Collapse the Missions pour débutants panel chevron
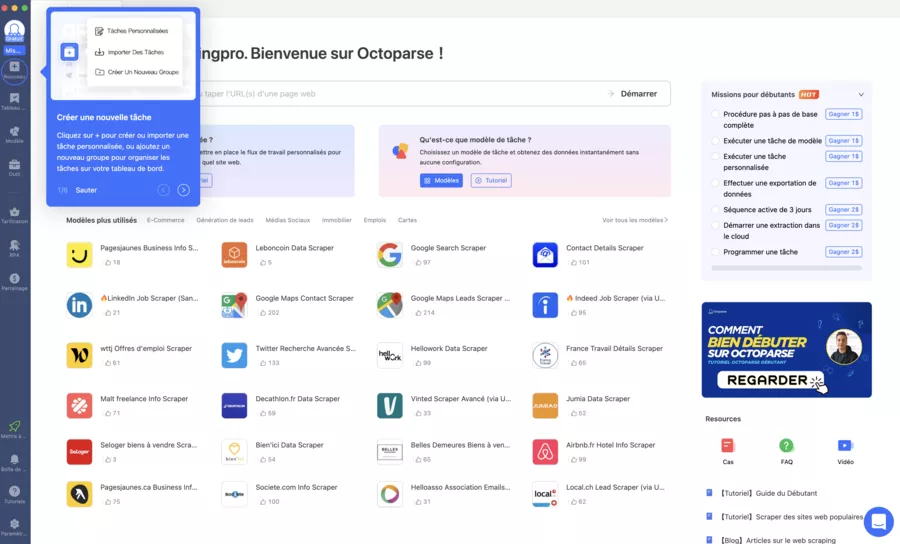Screen dimensions: 900x544 pyautogui.click(x=860, y=95)
